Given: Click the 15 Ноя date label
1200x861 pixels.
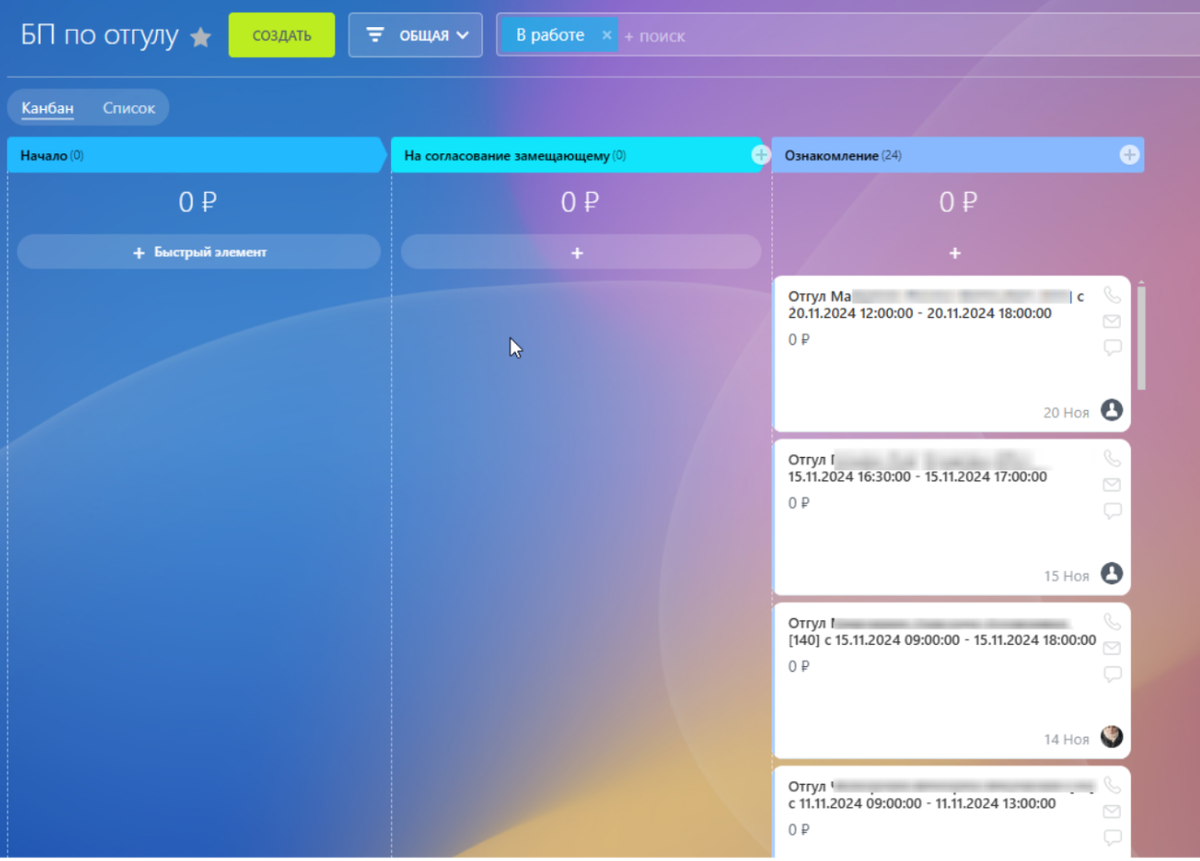Looking at the screenshot, I should coord(1066,576).
